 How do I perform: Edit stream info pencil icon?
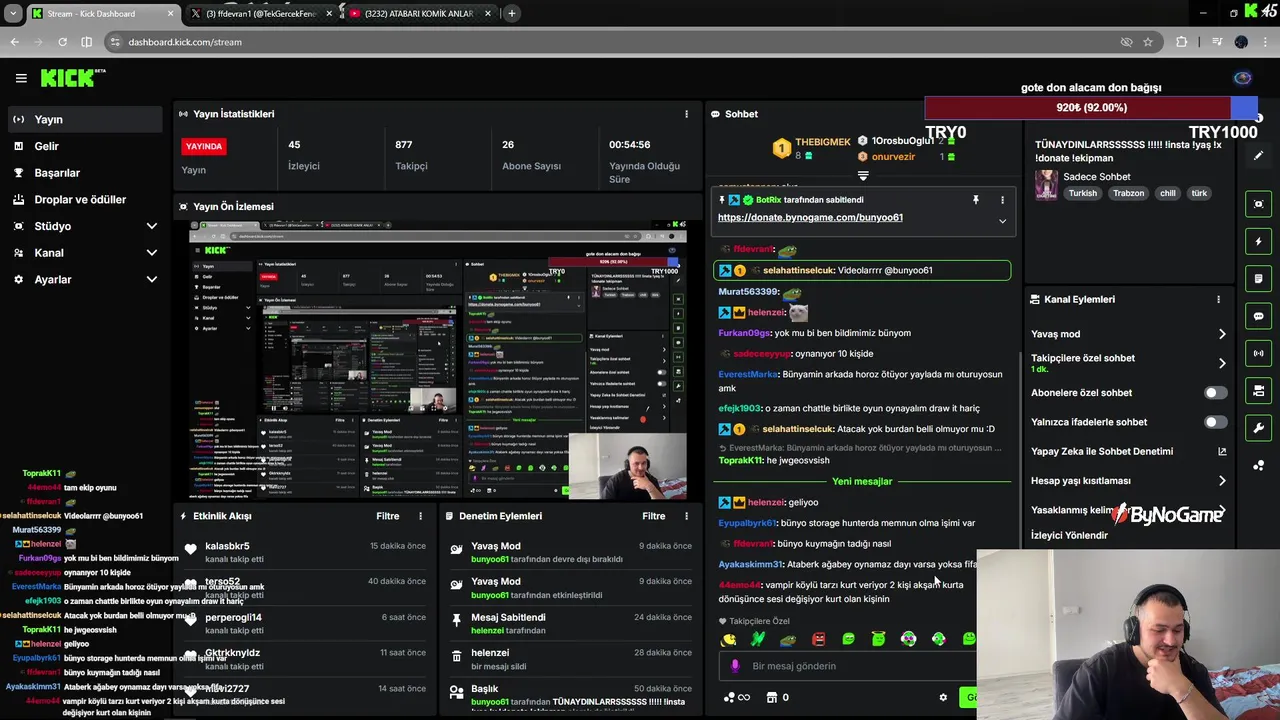coord(1258,156)
